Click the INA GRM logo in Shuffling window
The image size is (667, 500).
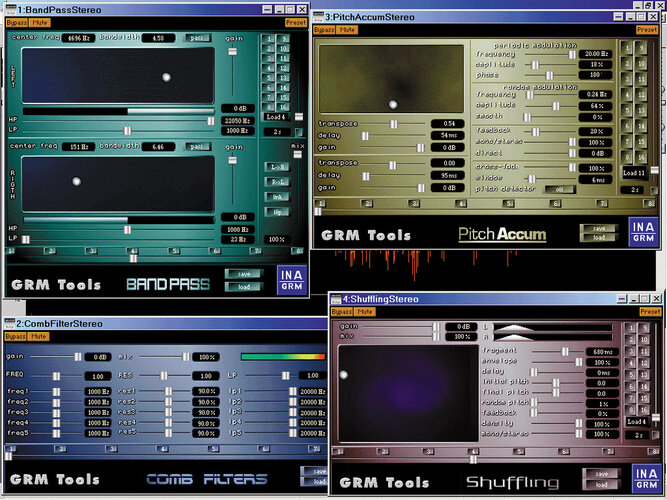tap(647, 479)
